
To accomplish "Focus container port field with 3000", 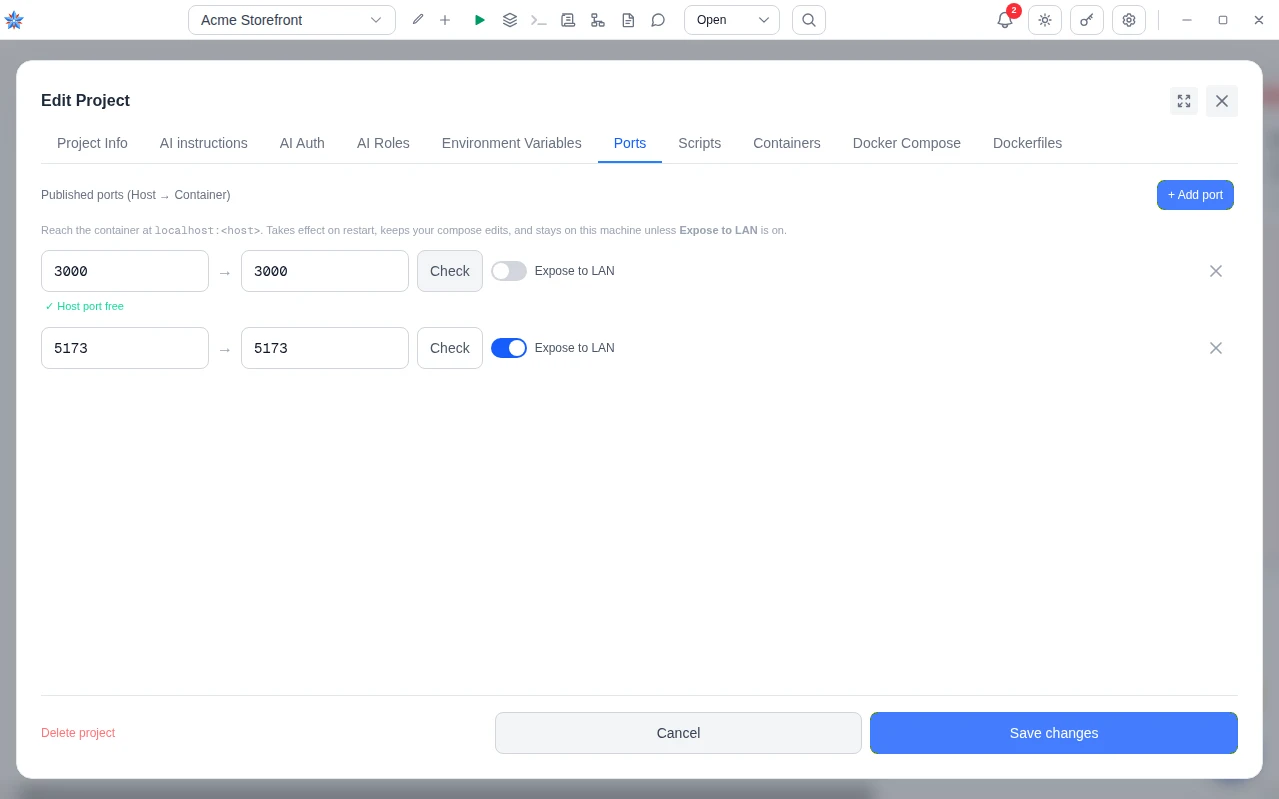I will (325, 271).
